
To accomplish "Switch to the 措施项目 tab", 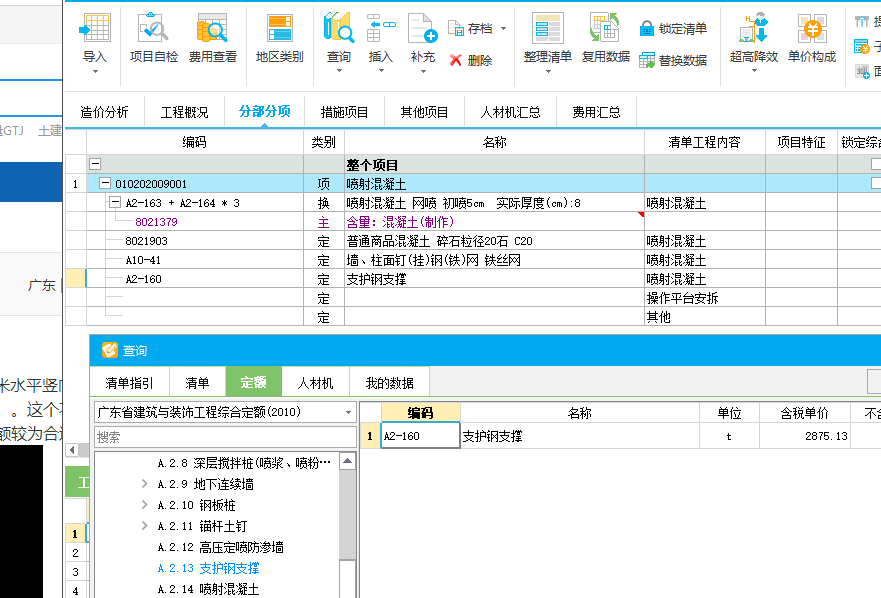I will 344,112.
